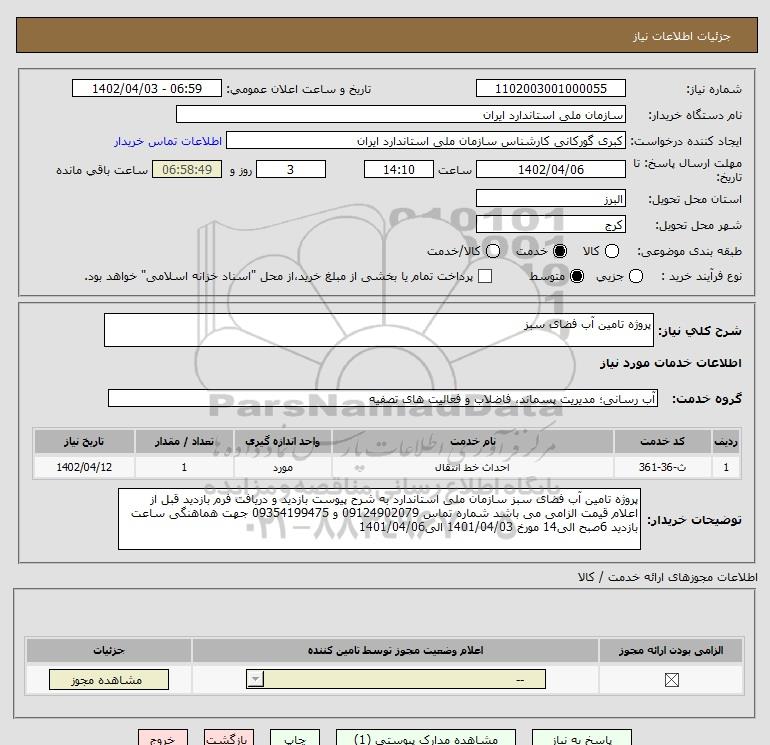Click the public announcement date field 1402/04/03

tap(147, 88)
